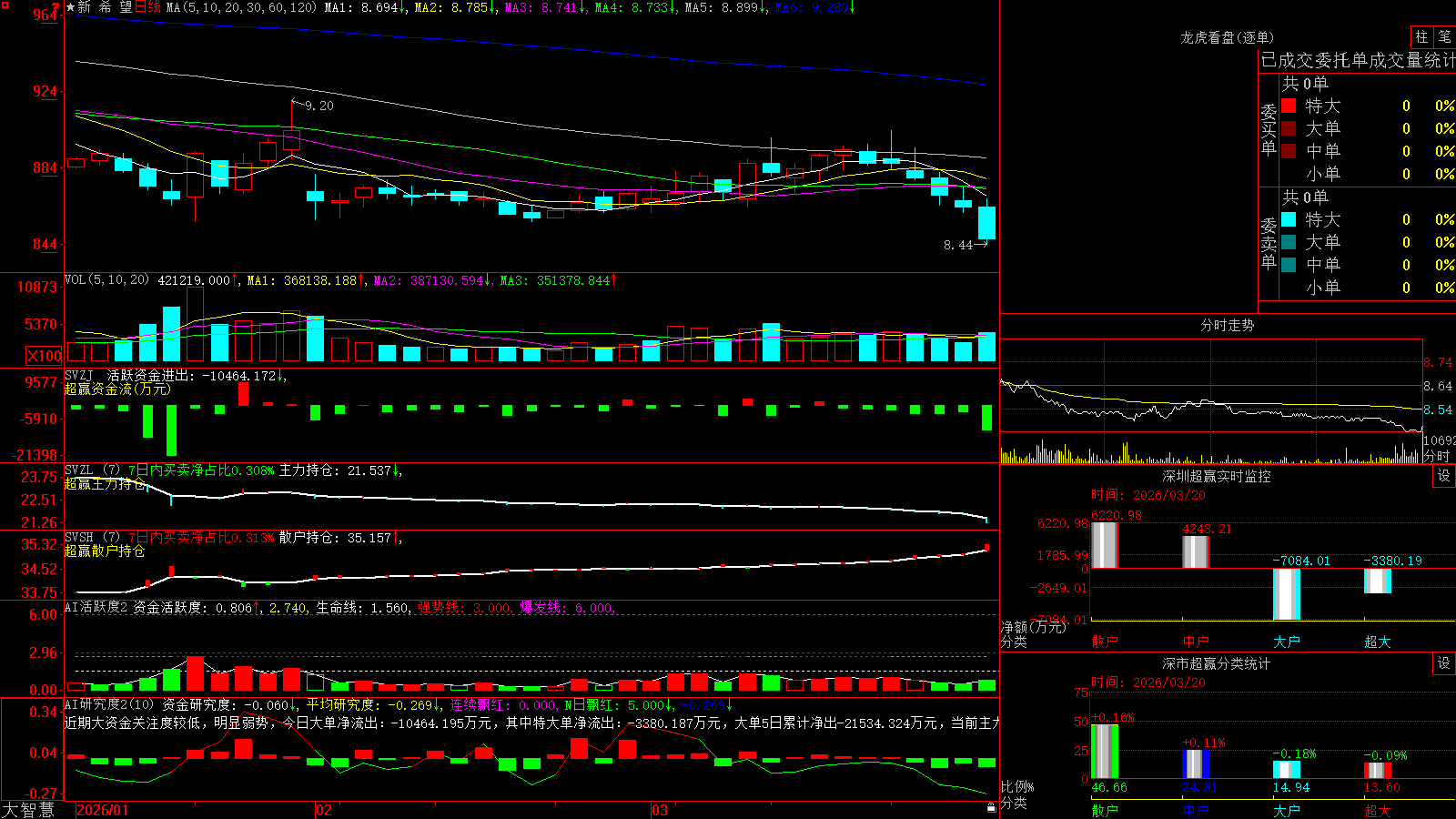Image resolution: width=1456 pixels, height=819 pixels.
Task: Click the small red icon in the top-left corner
Action: [5, 7]
